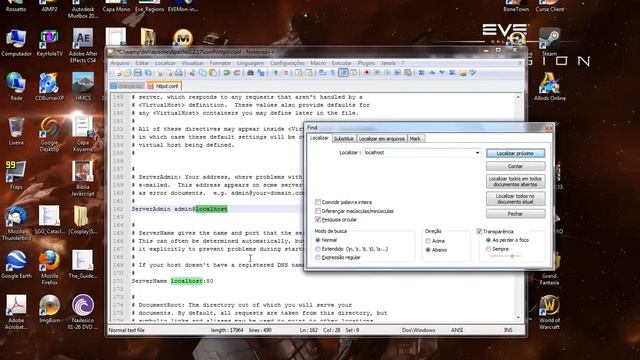Click Localizar todos no documento atual
Screen dimensions: 640x360
pyautogui.click(x=515, y=199)
